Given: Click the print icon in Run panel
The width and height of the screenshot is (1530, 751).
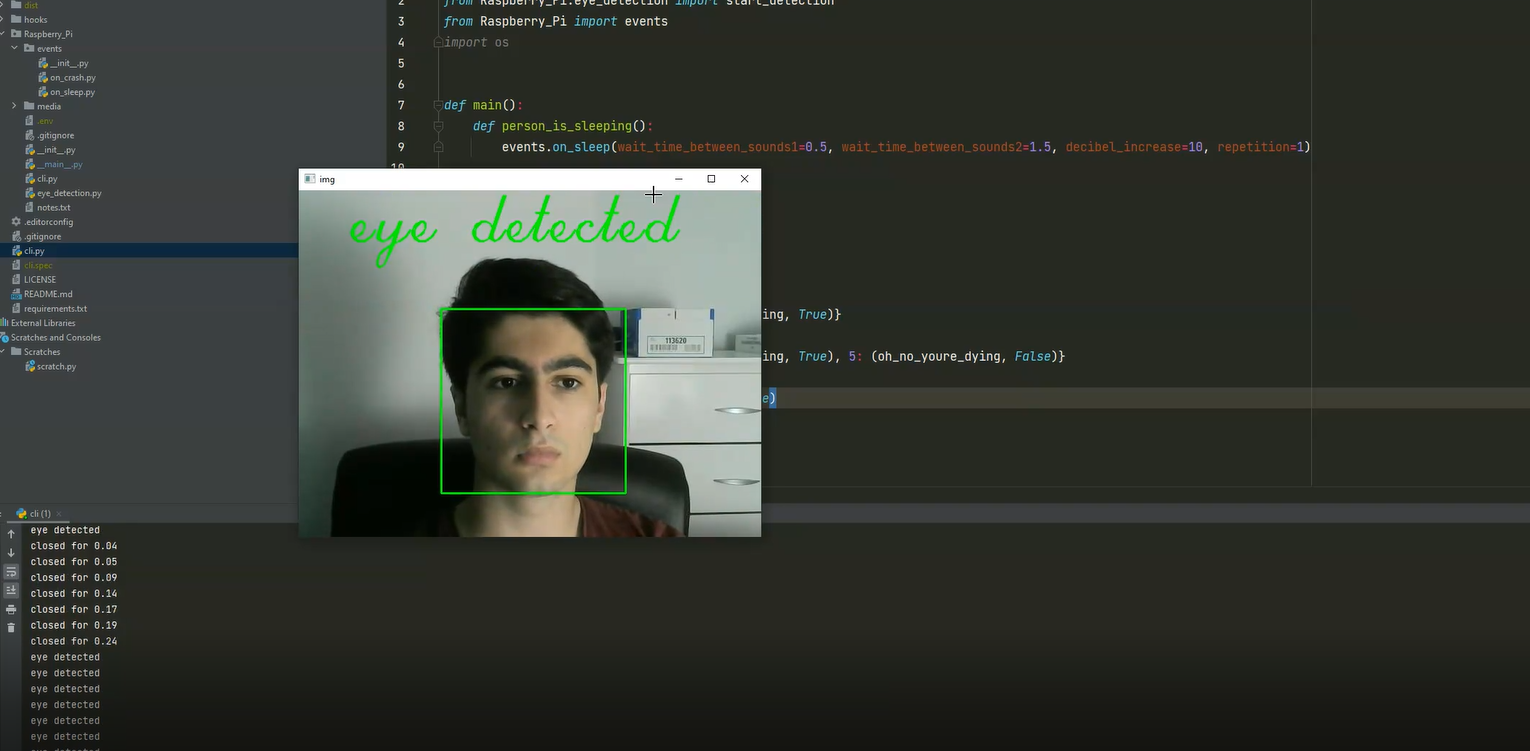Looking at the screenshot, I should coord(11,609).
